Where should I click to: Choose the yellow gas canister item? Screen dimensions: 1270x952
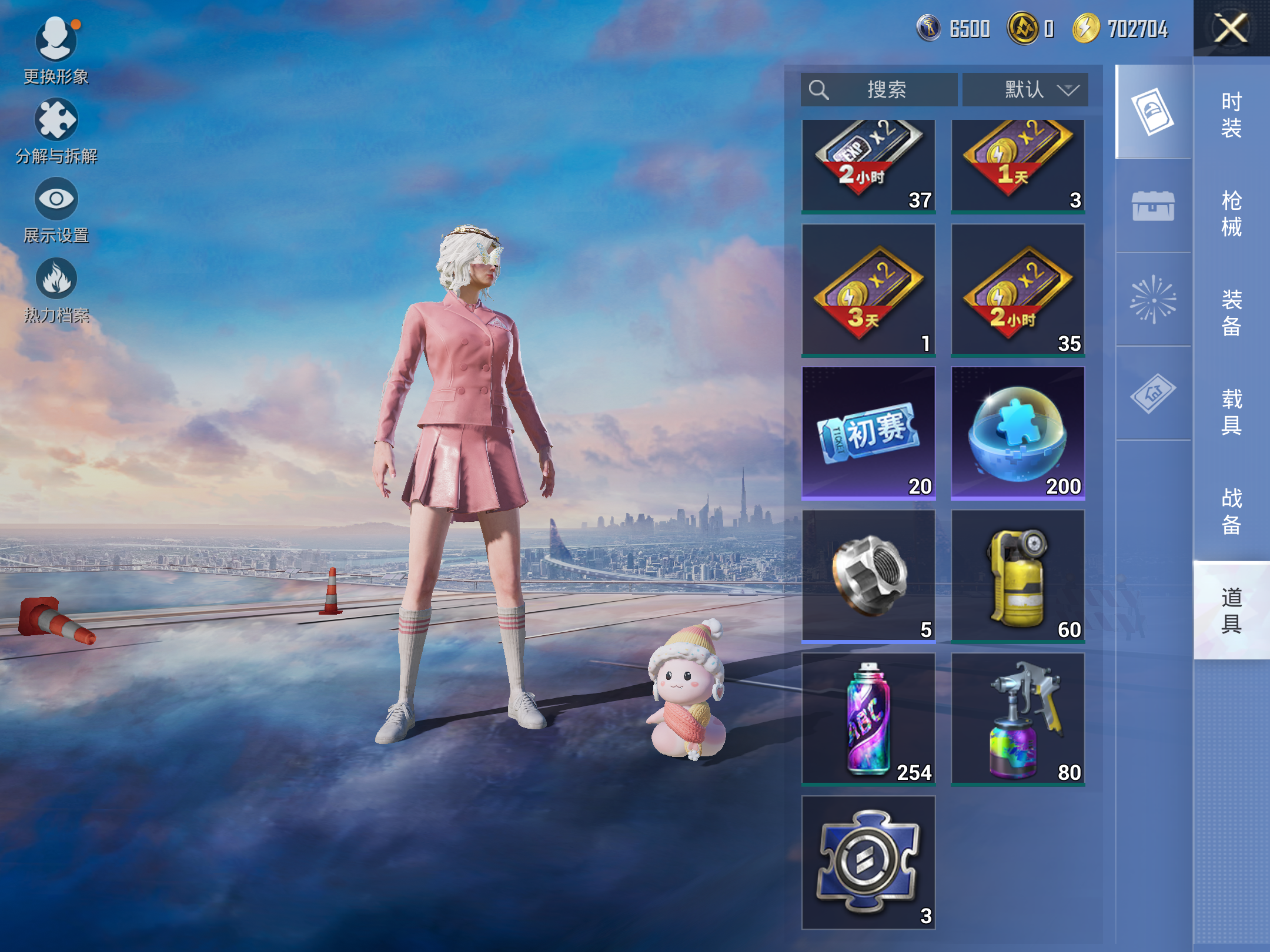(1018, 576)
